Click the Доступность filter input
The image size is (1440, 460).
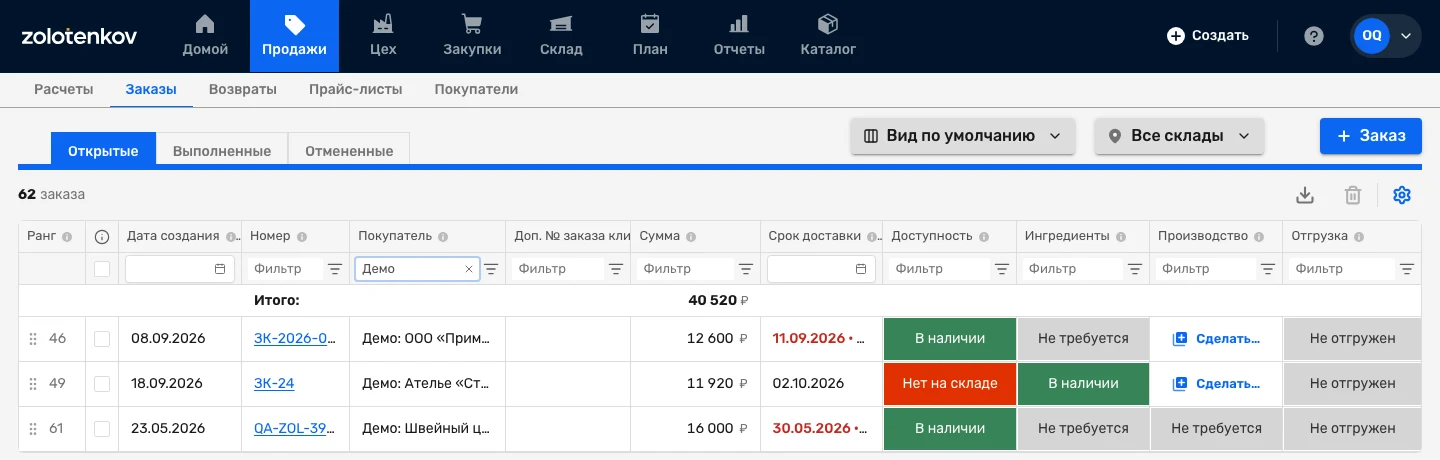click(939, 269)
